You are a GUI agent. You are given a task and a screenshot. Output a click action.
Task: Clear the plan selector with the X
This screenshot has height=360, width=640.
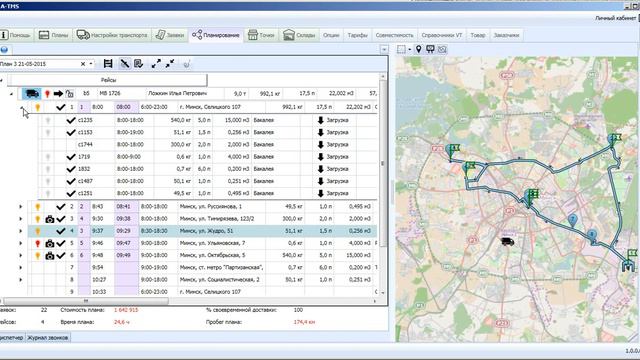pos(83,64)
